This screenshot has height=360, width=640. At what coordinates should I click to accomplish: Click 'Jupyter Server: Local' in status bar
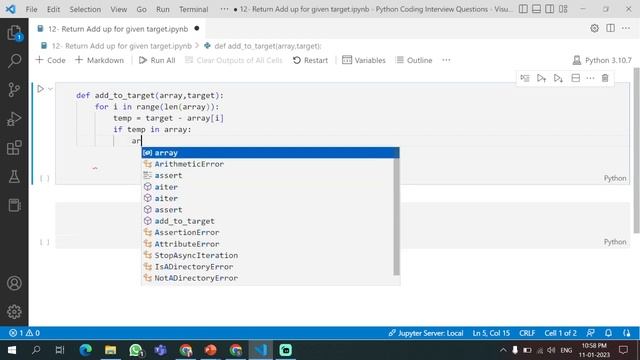[425, 333]
